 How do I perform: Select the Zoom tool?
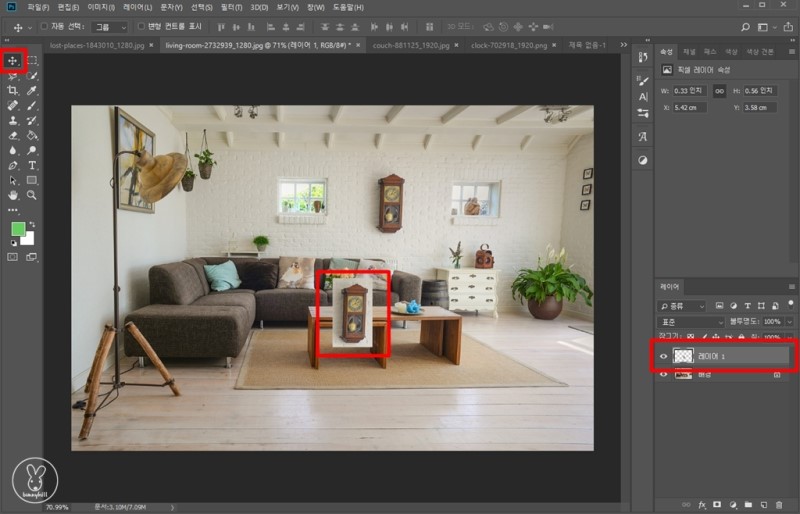tap(32, 195)
